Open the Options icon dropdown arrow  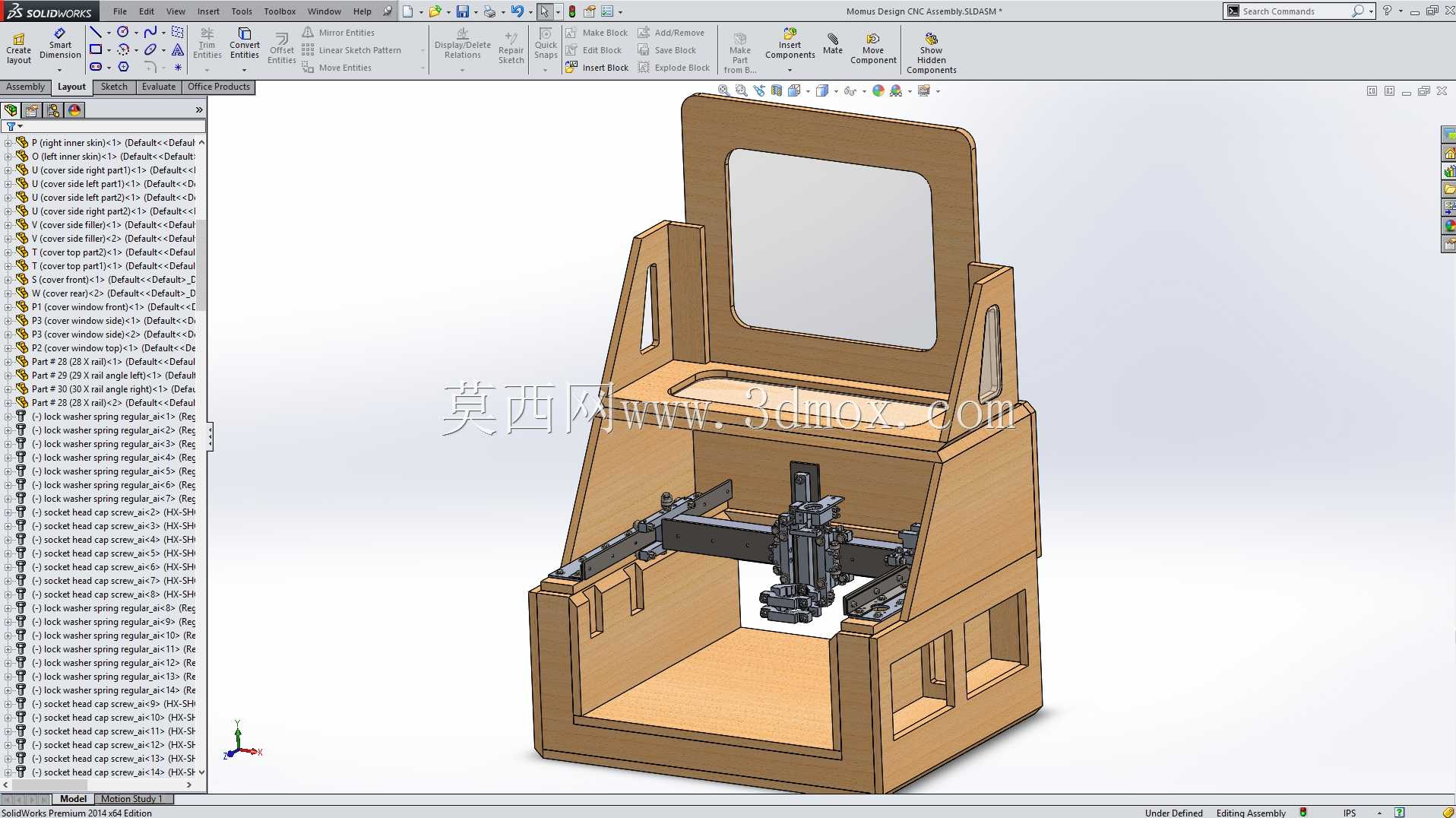(x=620, y=12)
